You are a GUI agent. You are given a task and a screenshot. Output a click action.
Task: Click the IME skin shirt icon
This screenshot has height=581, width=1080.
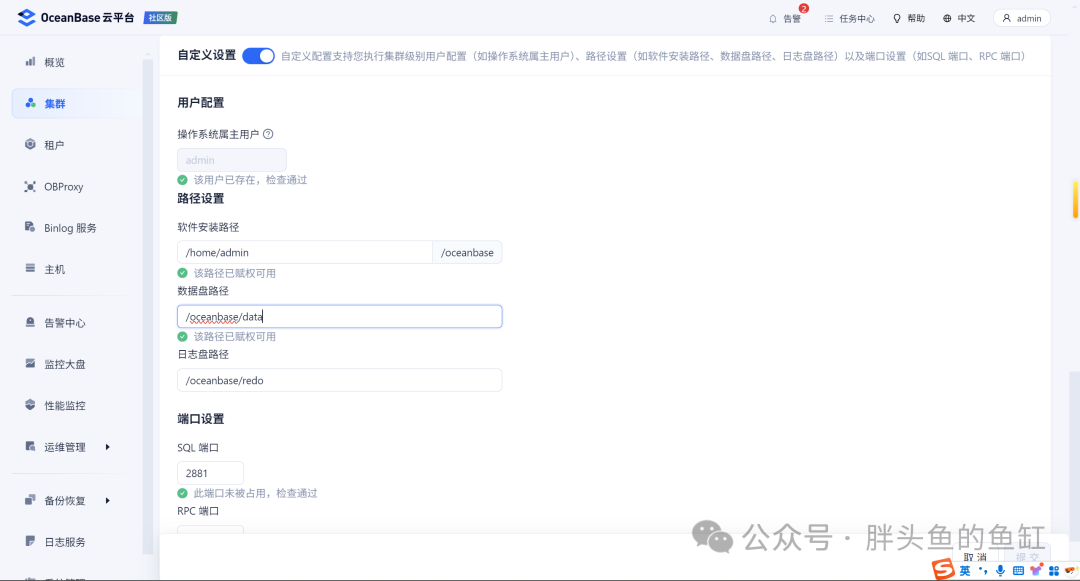coord(1036,571)
